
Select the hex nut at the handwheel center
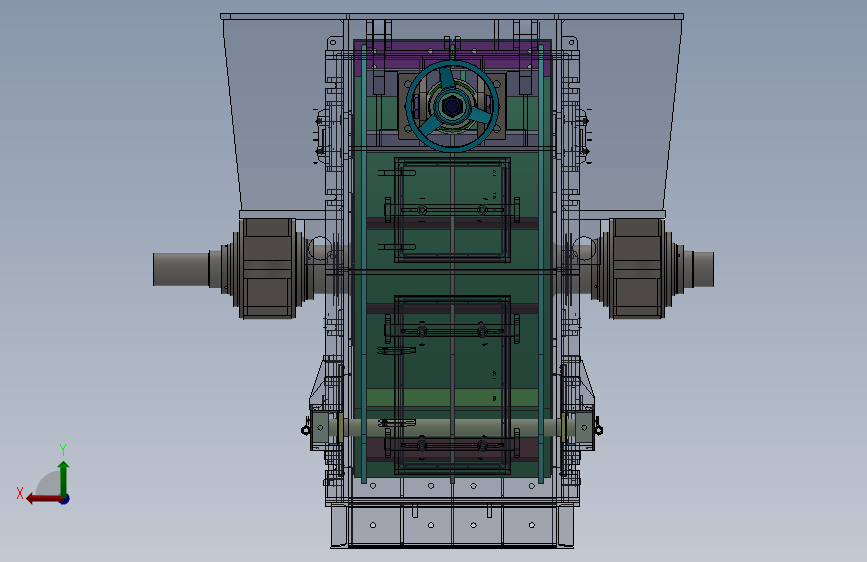(x=452, y=106)
